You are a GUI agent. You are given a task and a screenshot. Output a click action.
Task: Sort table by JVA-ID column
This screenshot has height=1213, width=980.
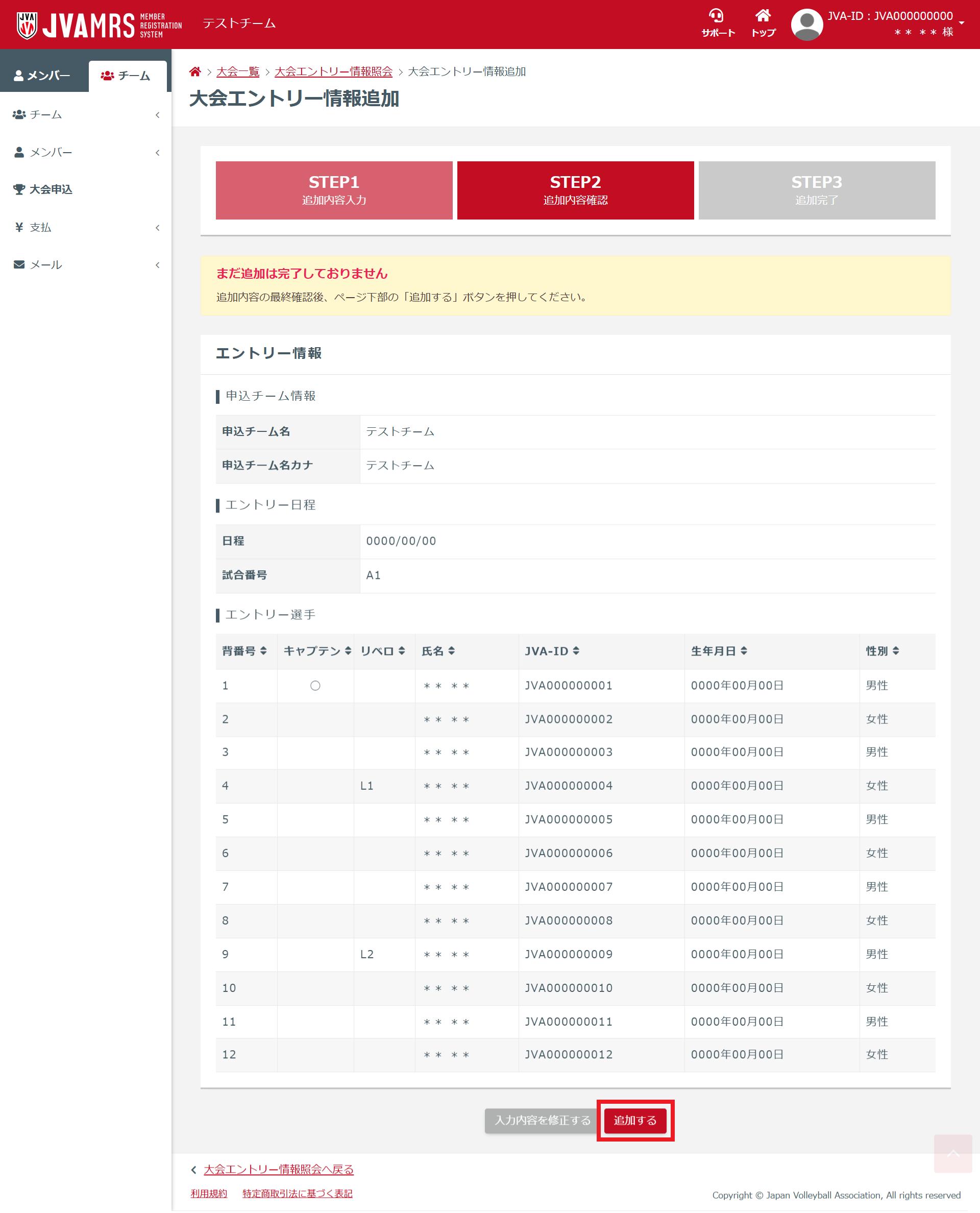pos(576,651)
